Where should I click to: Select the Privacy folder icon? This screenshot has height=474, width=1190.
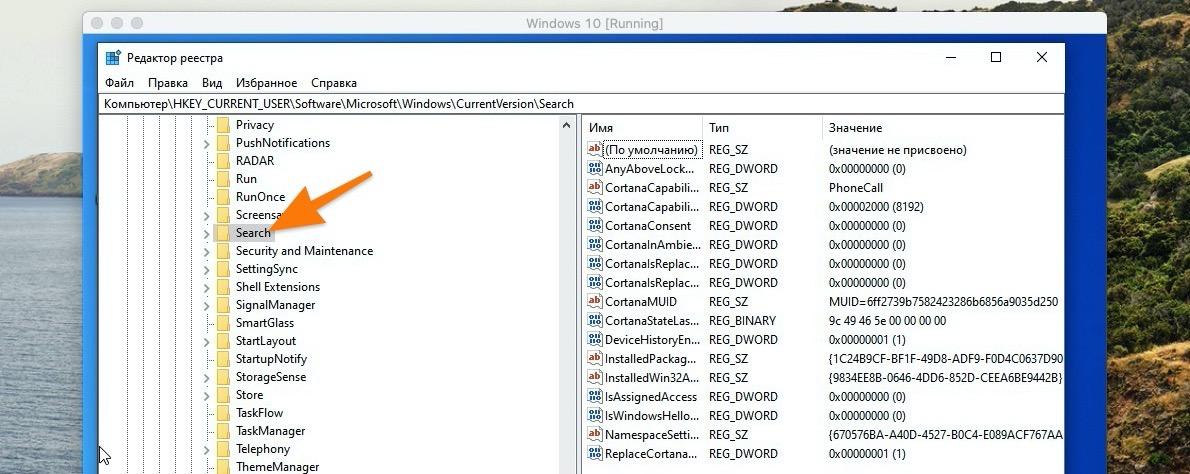223,124
